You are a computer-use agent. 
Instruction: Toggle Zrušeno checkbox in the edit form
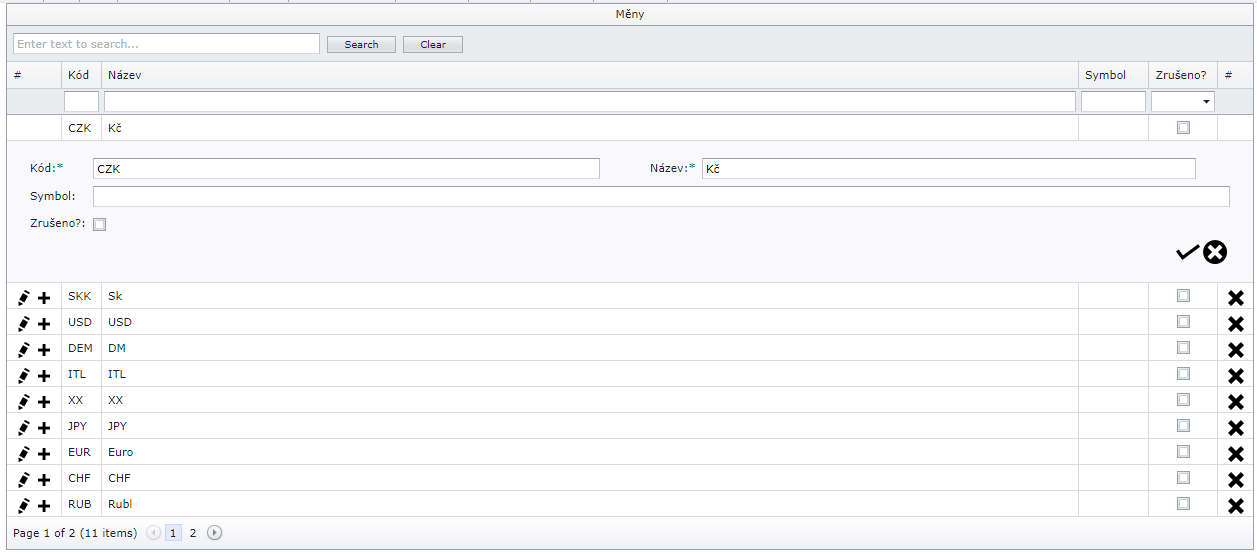pyautogui.click(x=99, y=225)
